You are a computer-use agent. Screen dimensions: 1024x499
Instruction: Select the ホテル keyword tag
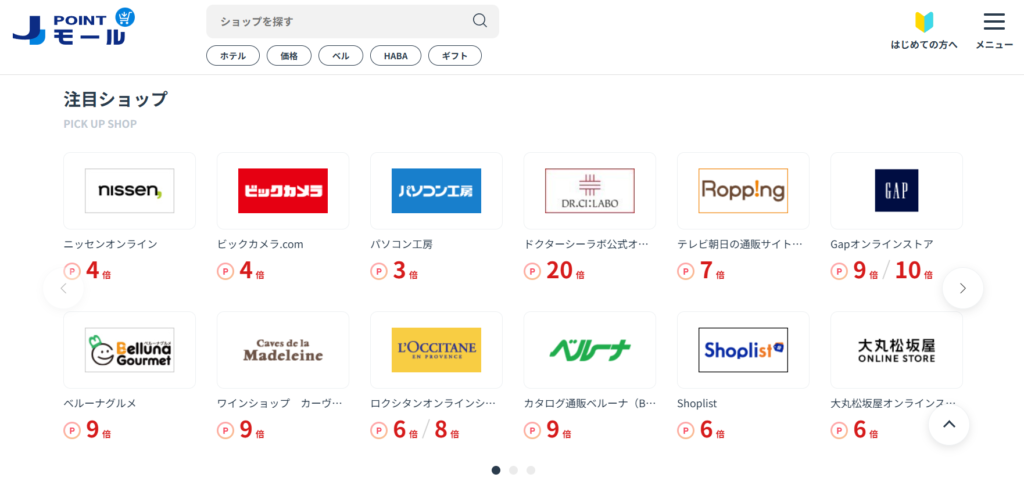(233, 56)
